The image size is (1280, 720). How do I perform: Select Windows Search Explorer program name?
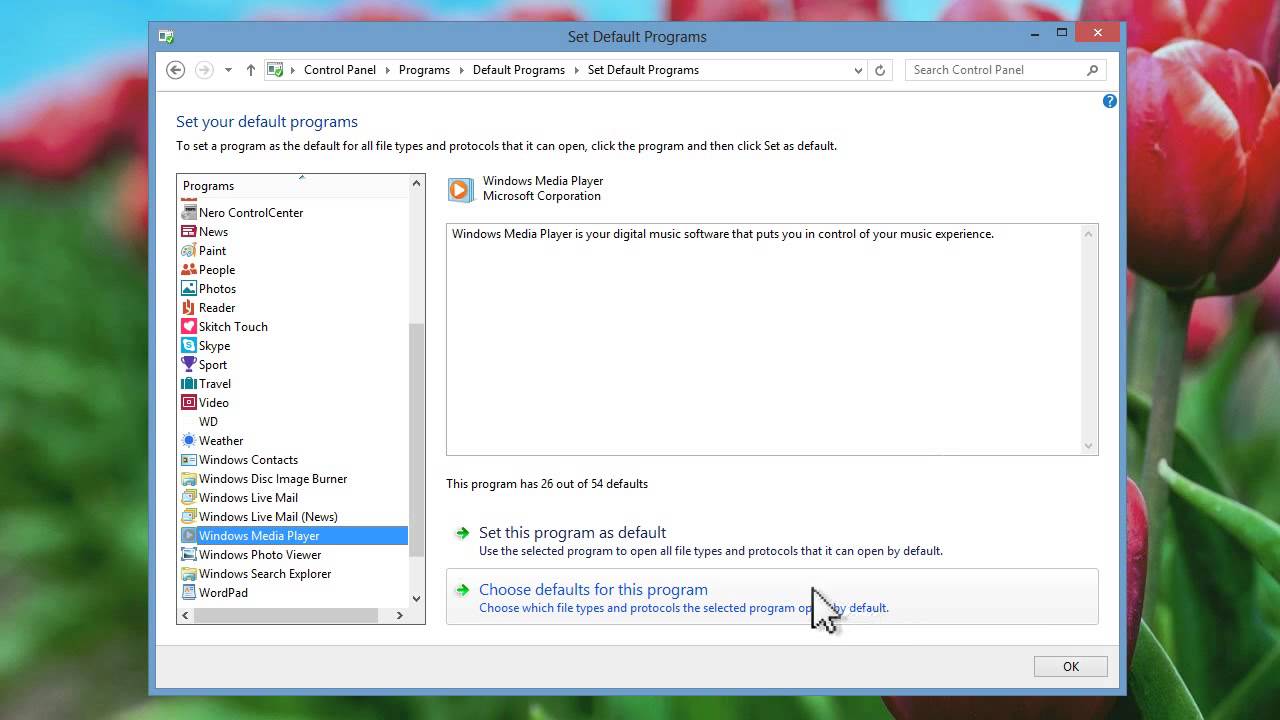(x=265, y=574)
